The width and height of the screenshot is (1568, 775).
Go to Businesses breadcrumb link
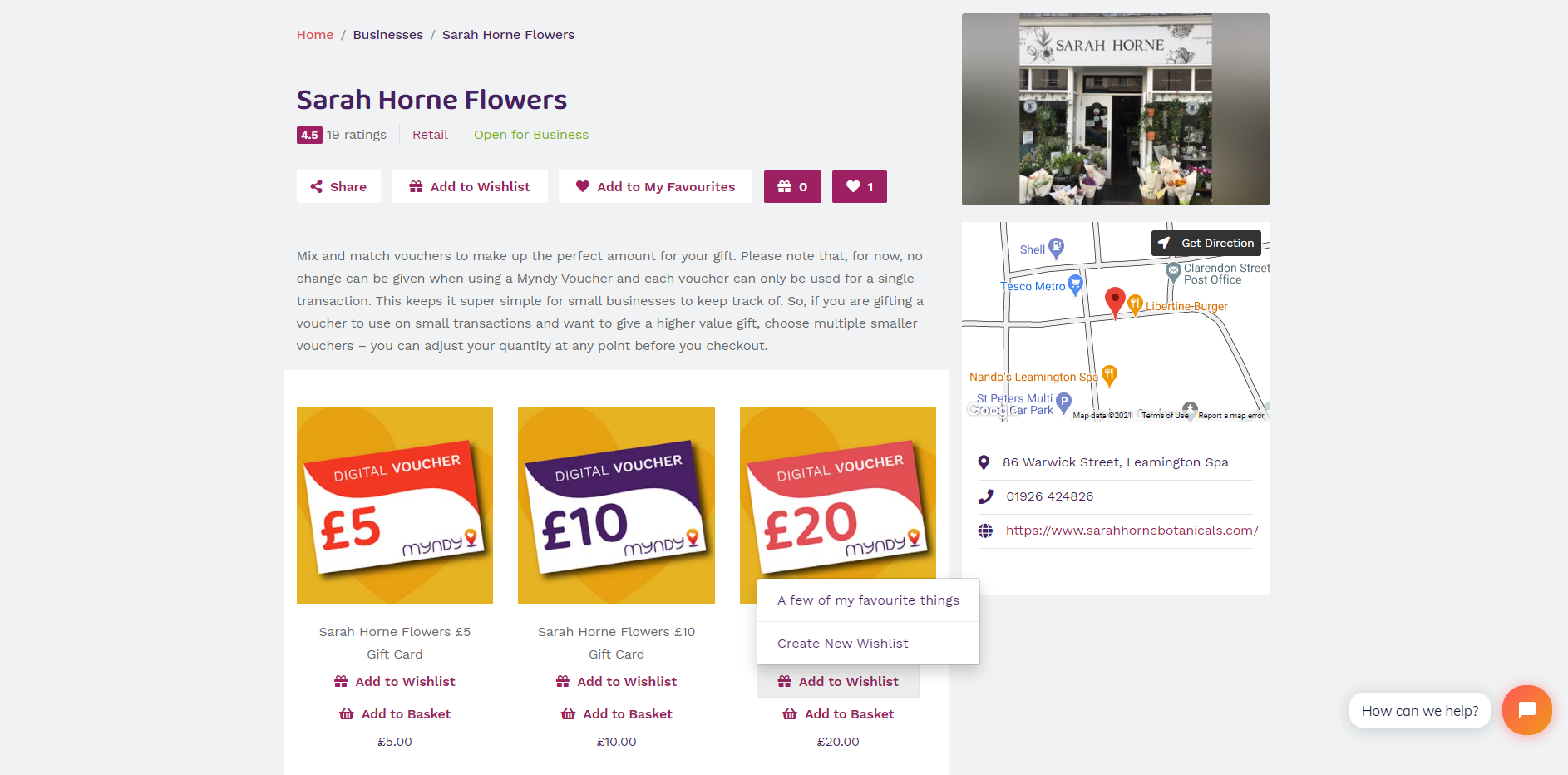pos(388,35)
